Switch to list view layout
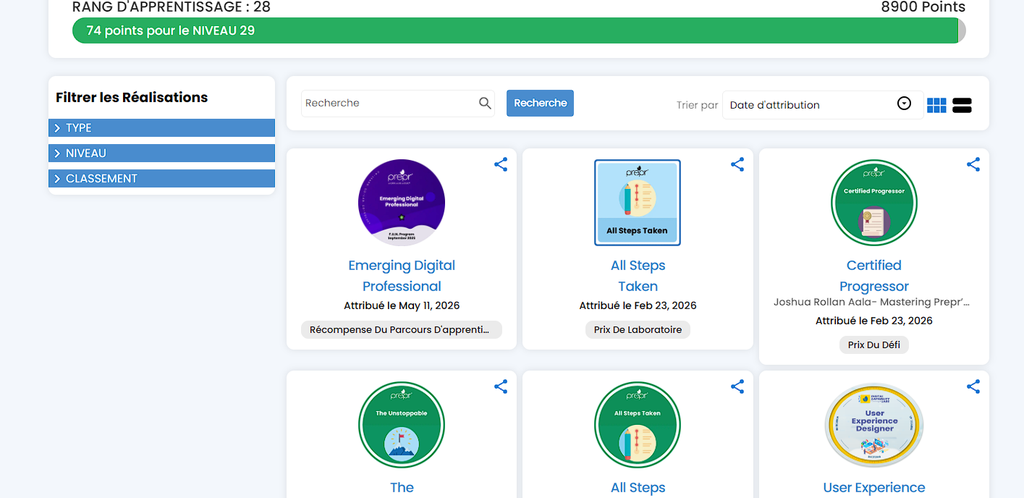The width and height of the screenshot is (1024, 498). tap(962, 105)
